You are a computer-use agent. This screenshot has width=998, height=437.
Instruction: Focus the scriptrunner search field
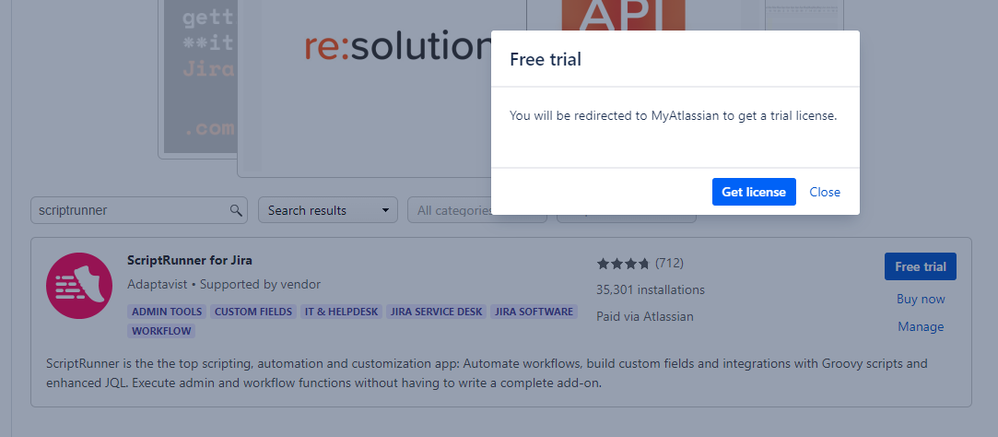(x=139, y=211)
